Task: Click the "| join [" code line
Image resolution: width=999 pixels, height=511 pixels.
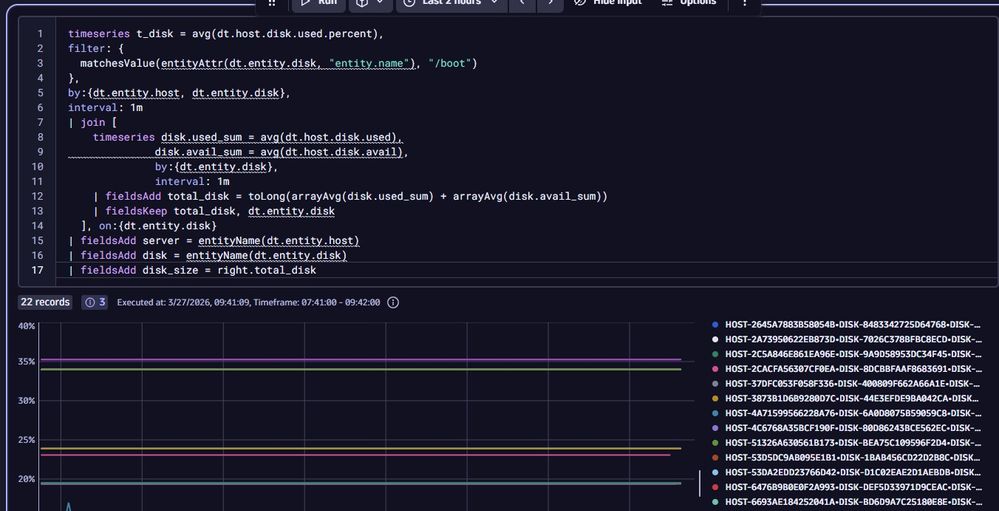Action: pyautogui.click(x=93, y=122)
